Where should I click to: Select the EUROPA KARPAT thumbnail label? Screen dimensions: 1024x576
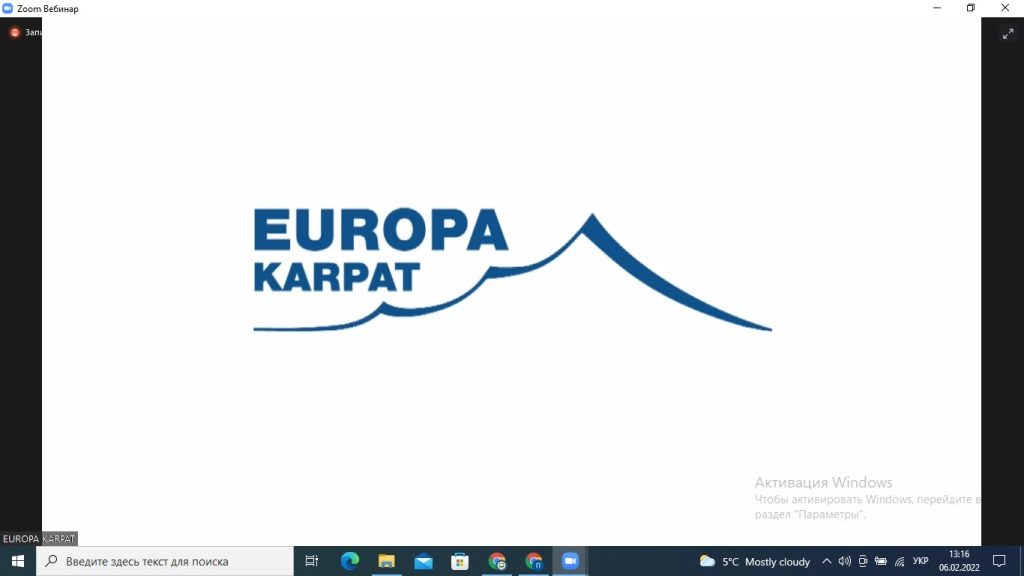click(x=38, y=538)
